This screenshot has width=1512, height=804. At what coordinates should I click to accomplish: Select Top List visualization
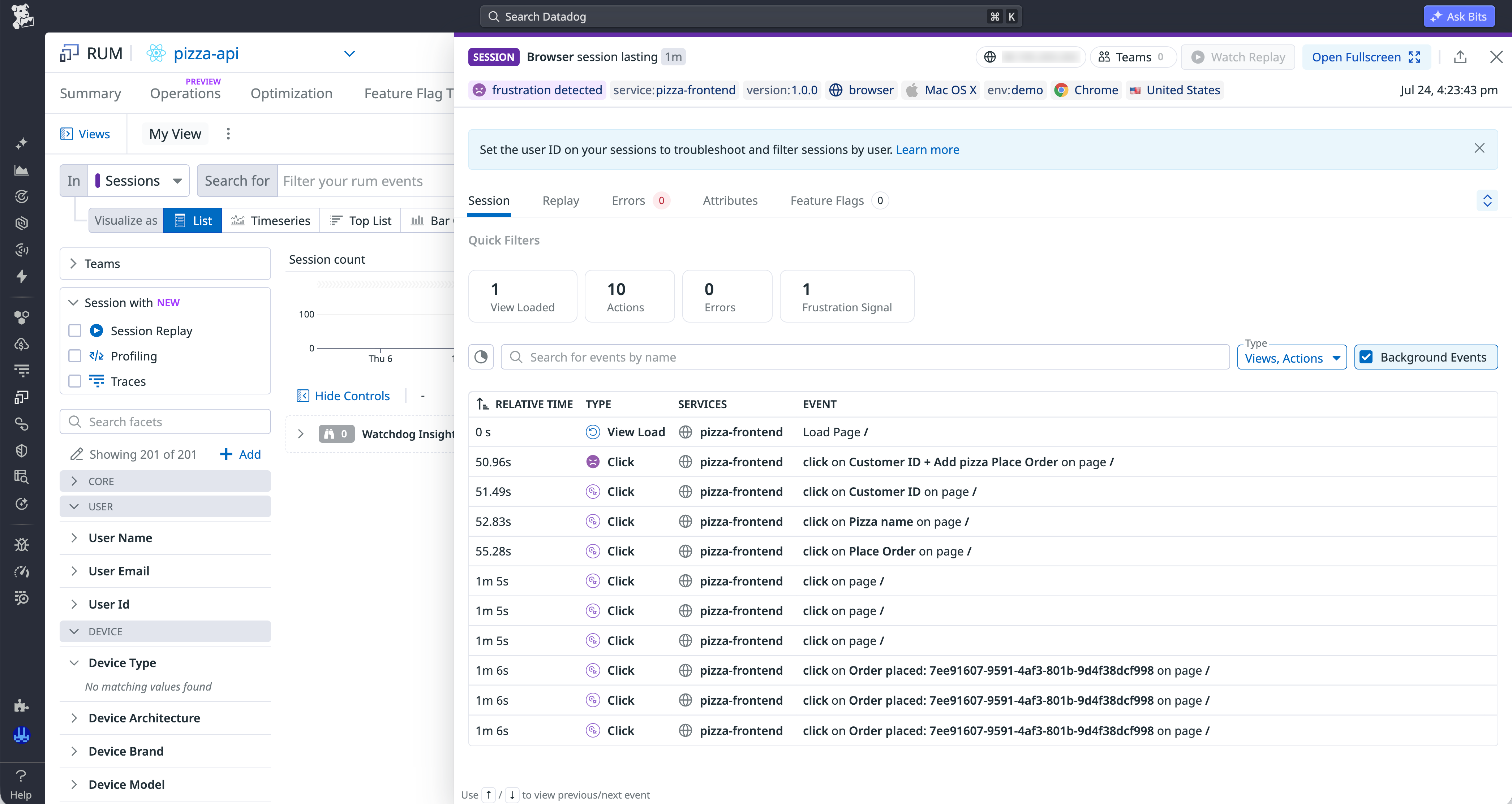(360, 220)
